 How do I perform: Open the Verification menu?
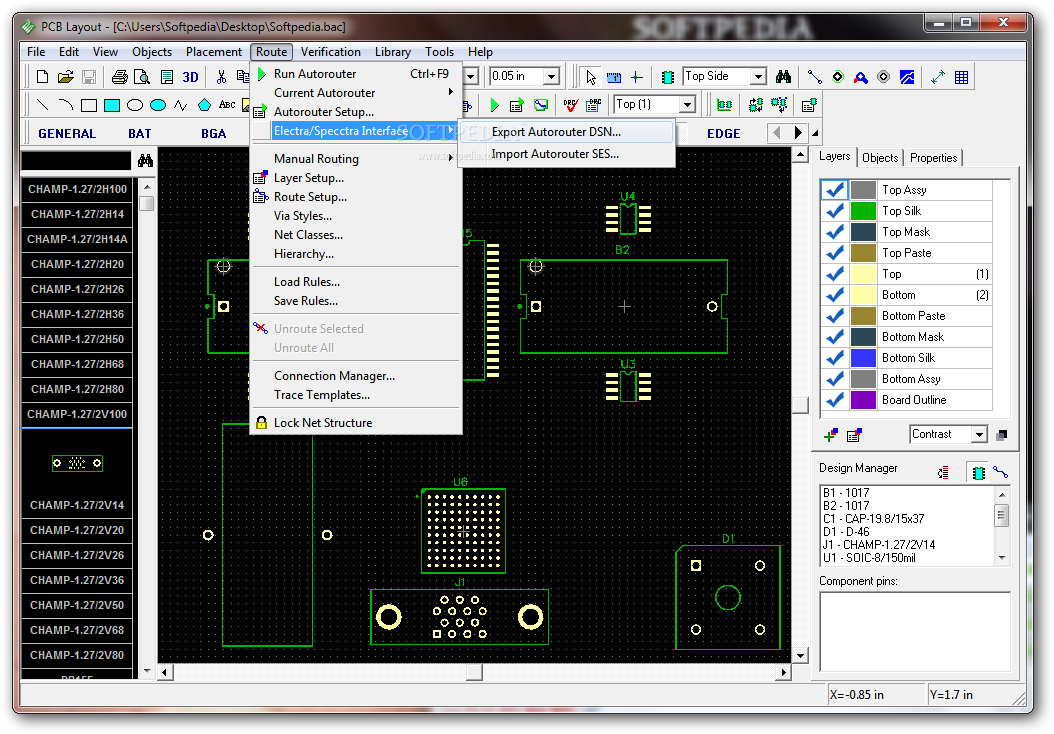click(x=330, y=52)
